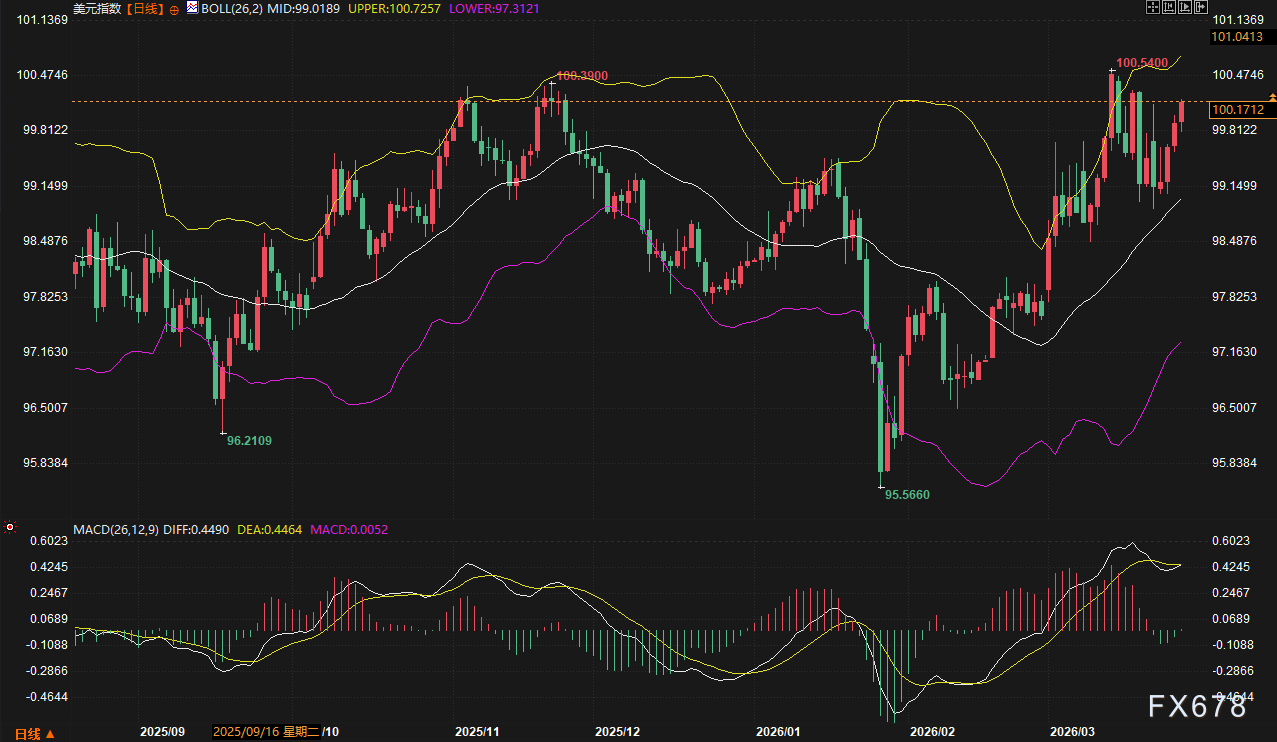Select the 100.5400 high price marker
This screenshot has height=742, width=1277.
coord(1142,63)
